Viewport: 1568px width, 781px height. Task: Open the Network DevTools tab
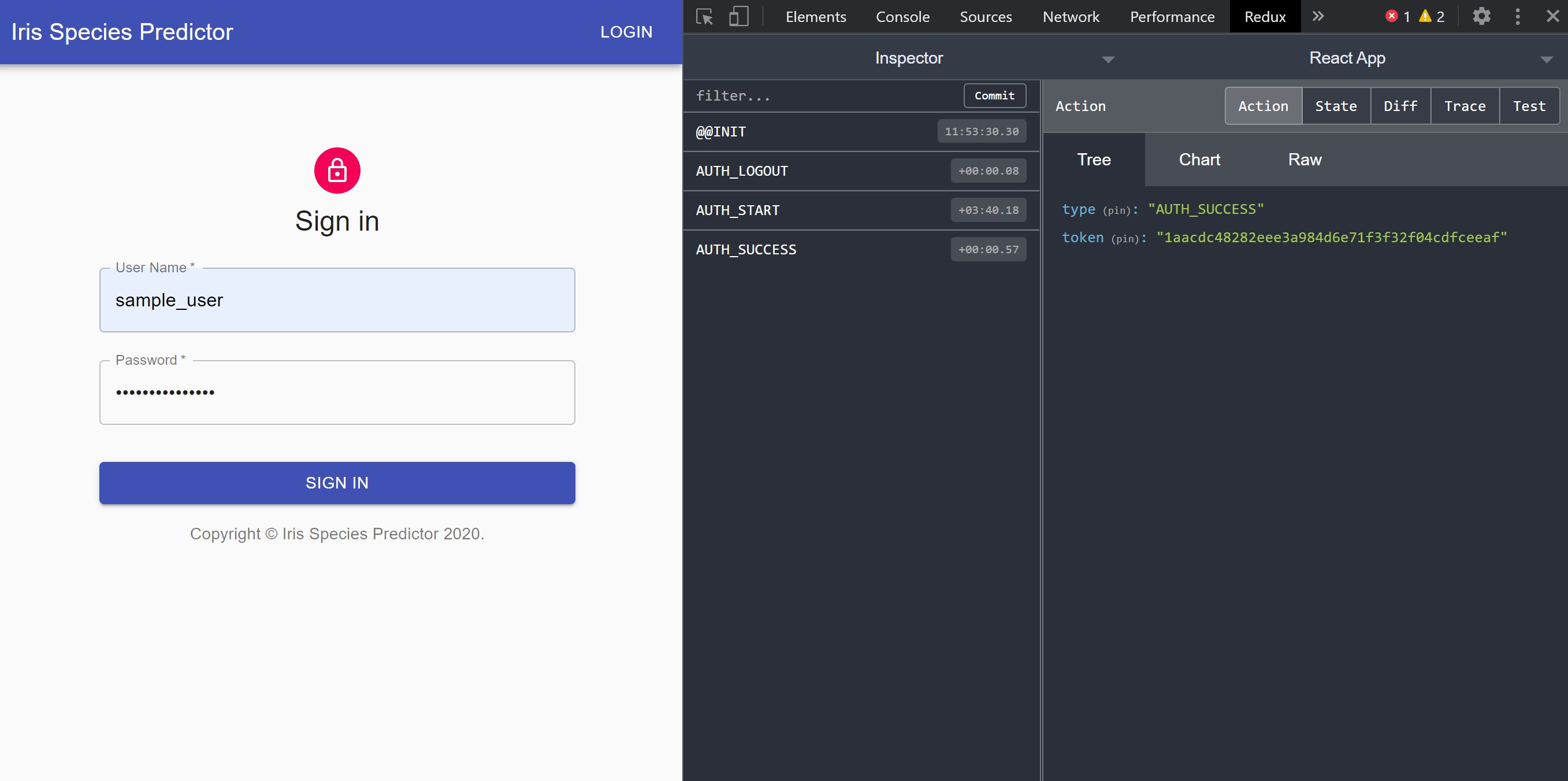1071,16
